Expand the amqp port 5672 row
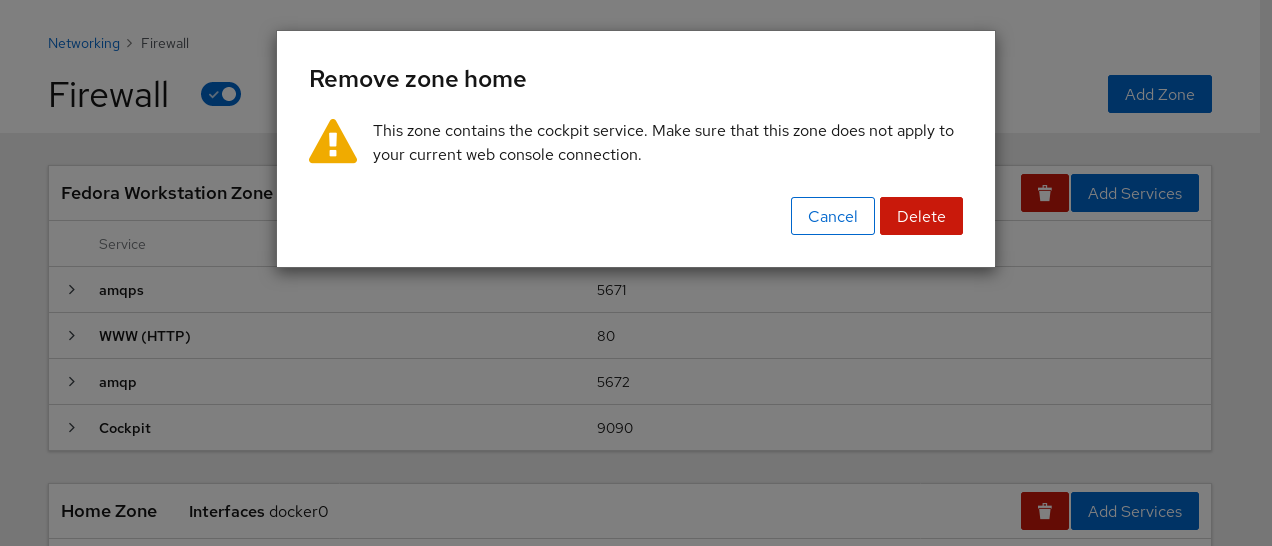This screenshot has height=546, width=1272. [72, 382]
